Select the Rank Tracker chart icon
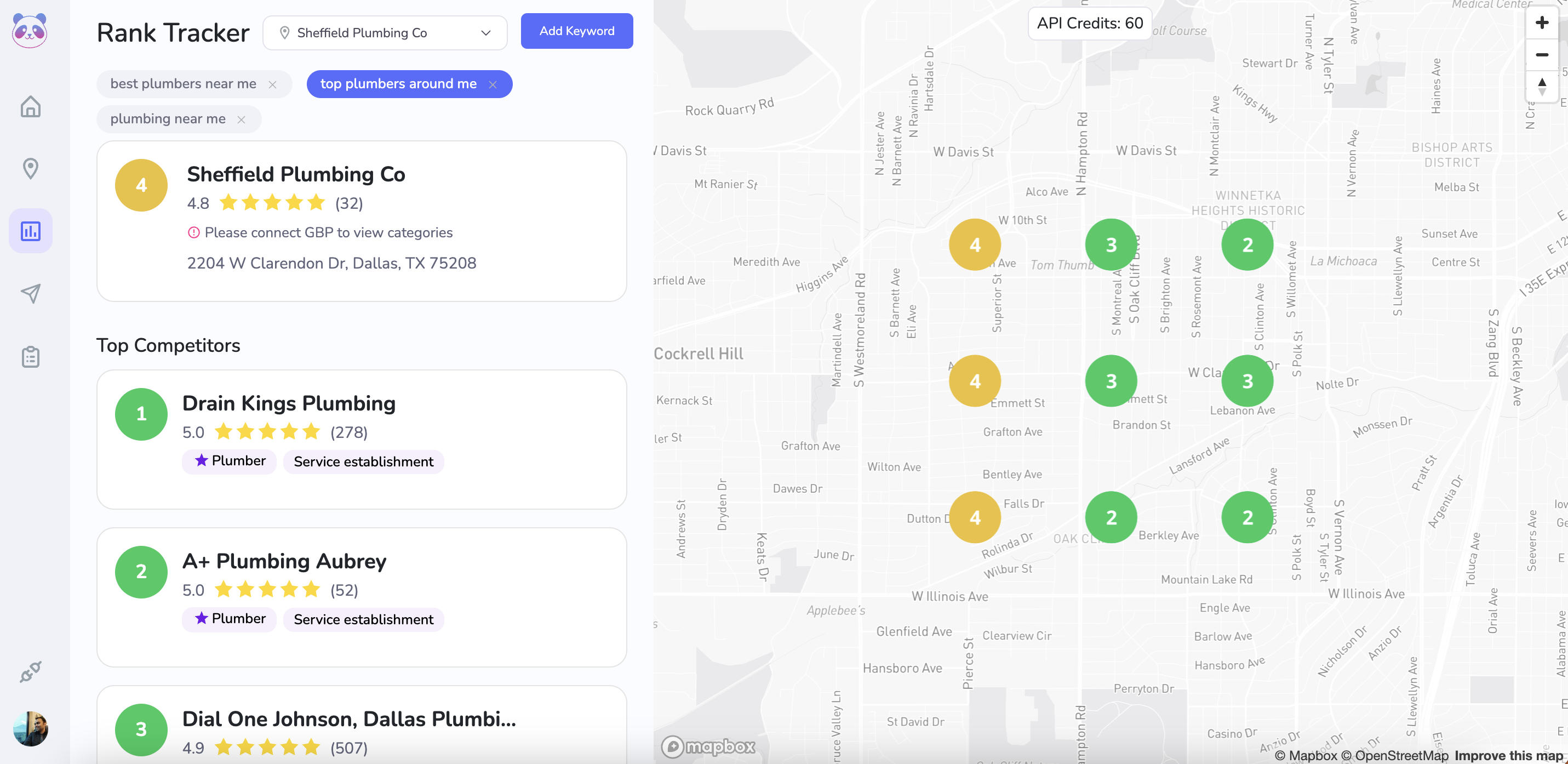The height and width of the screenshot is (764, 1568). click(31, 231)
